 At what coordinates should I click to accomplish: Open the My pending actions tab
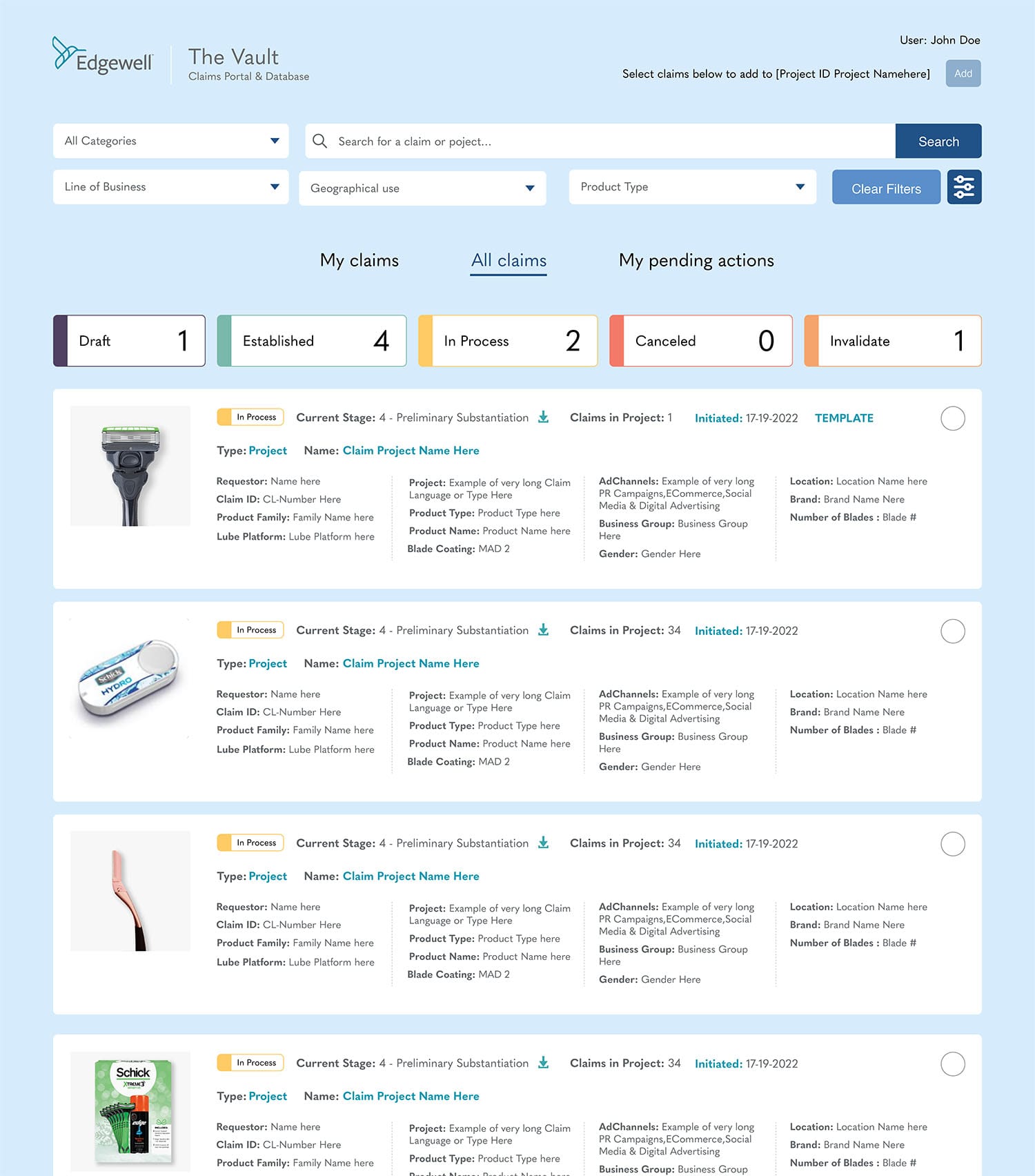696,261
